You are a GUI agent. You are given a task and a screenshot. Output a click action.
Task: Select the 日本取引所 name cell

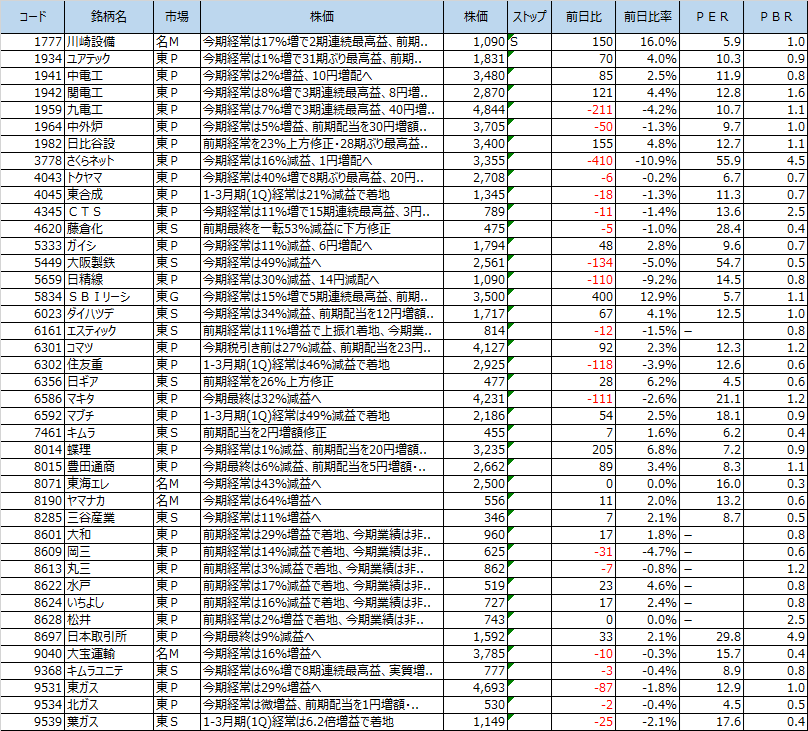[109, 637]
